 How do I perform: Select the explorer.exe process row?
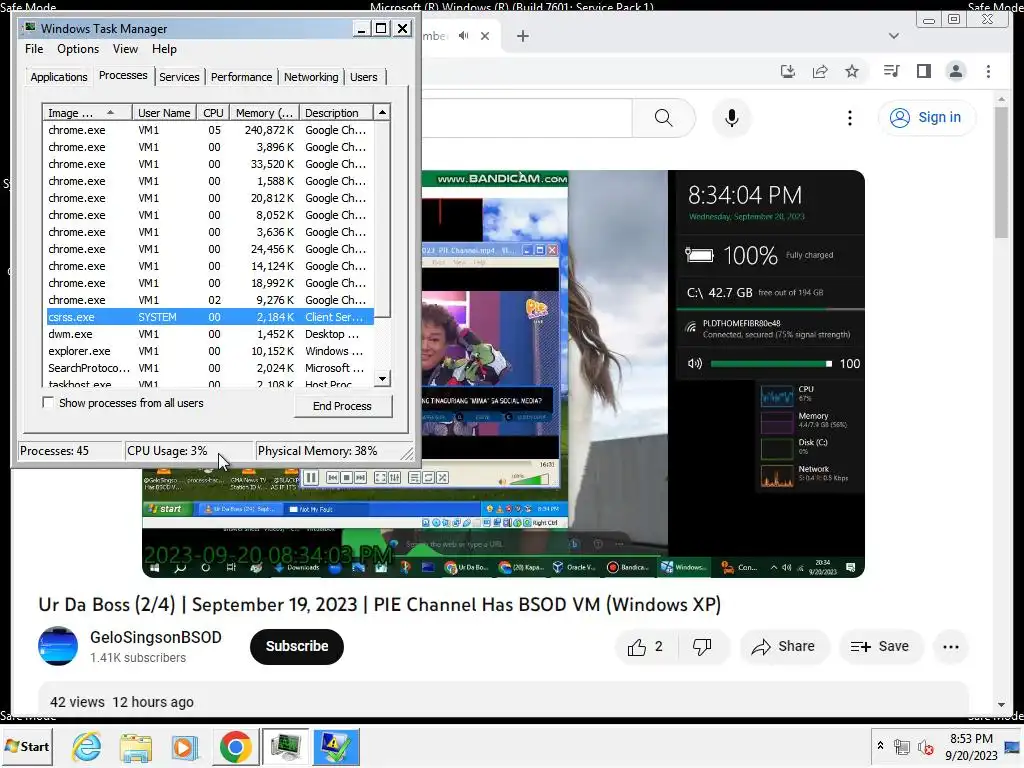click(x=210, y=351)
